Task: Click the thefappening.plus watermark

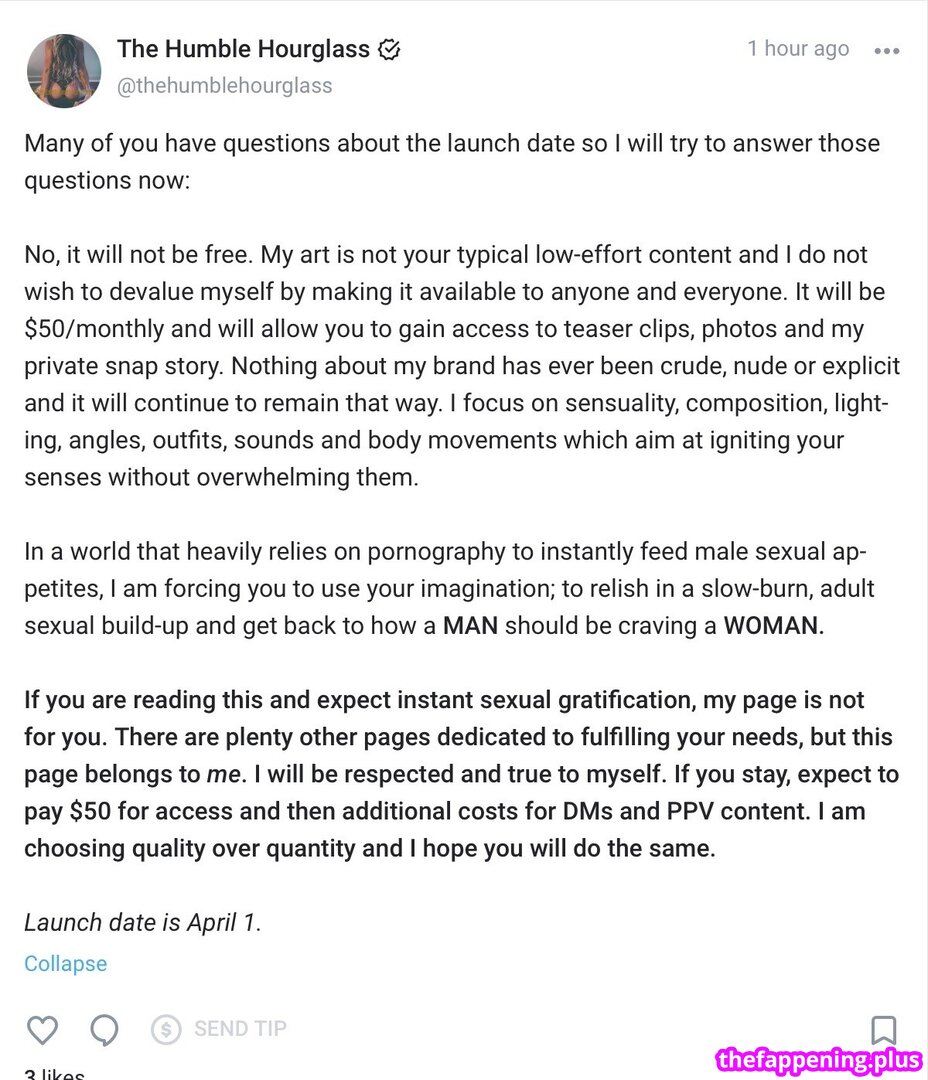Action: [820, 1060]
